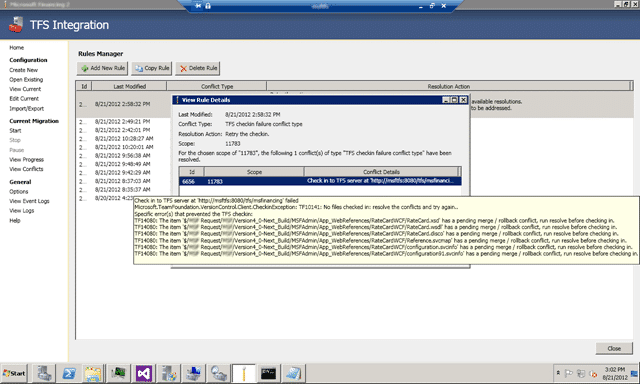Click the pin icon on remote session bar
The image size is (640, 384).
tap(198, 6)
